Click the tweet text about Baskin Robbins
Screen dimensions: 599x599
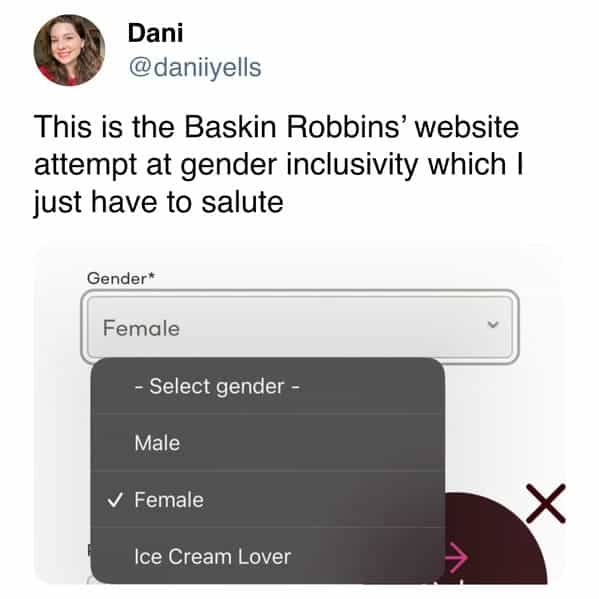[278, 165]
